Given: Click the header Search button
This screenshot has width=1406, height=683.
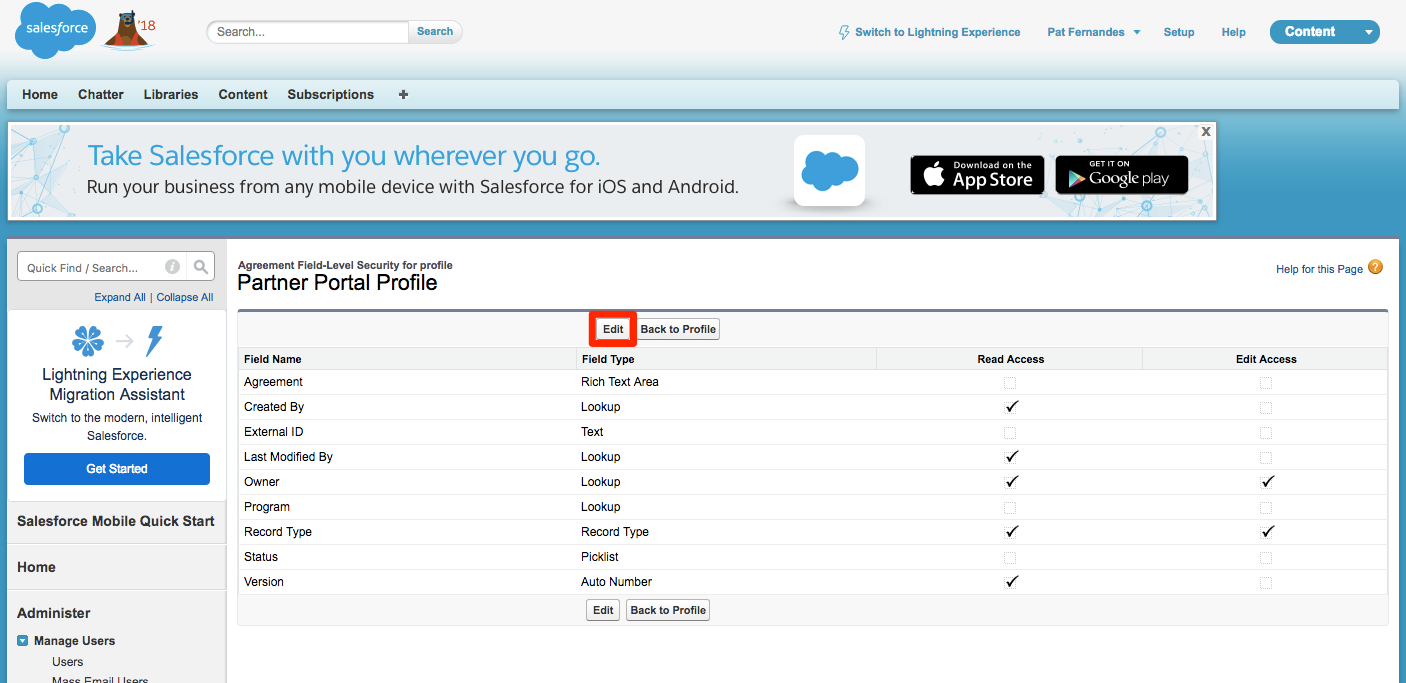Looking at the screenshot, I should pos(435,32).
